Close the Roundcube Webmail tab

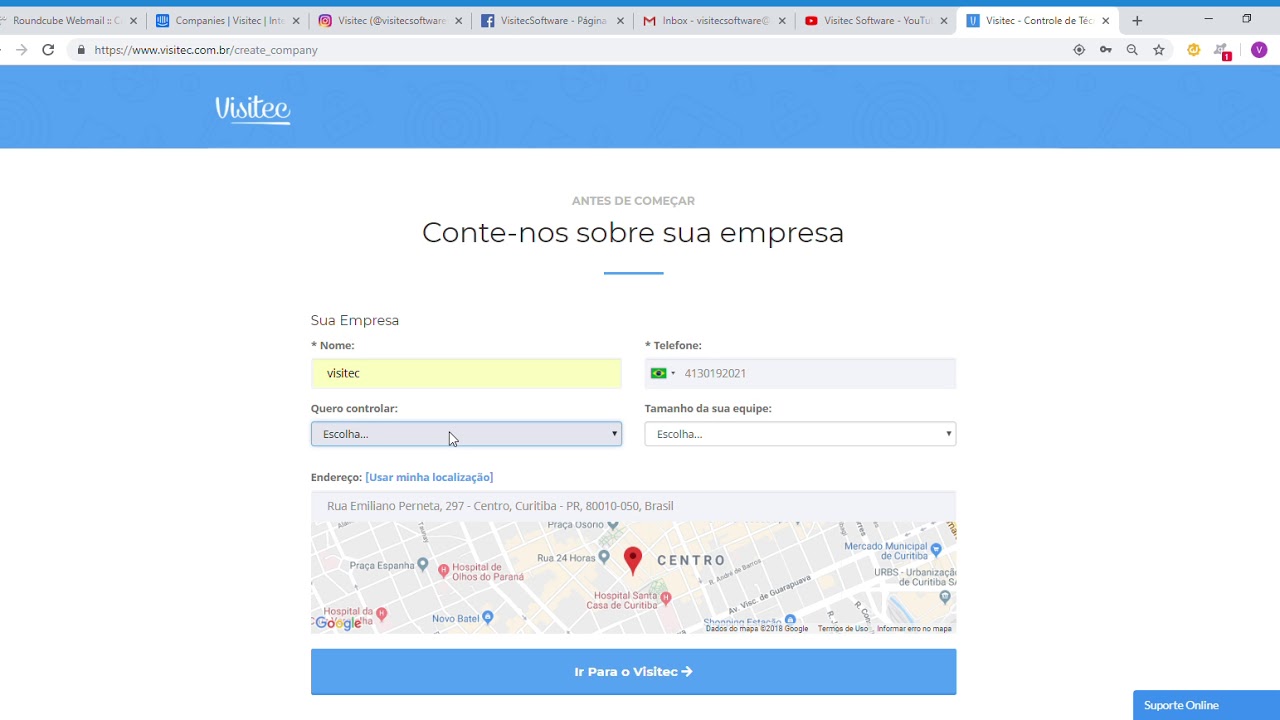click(x=133, y=21)
